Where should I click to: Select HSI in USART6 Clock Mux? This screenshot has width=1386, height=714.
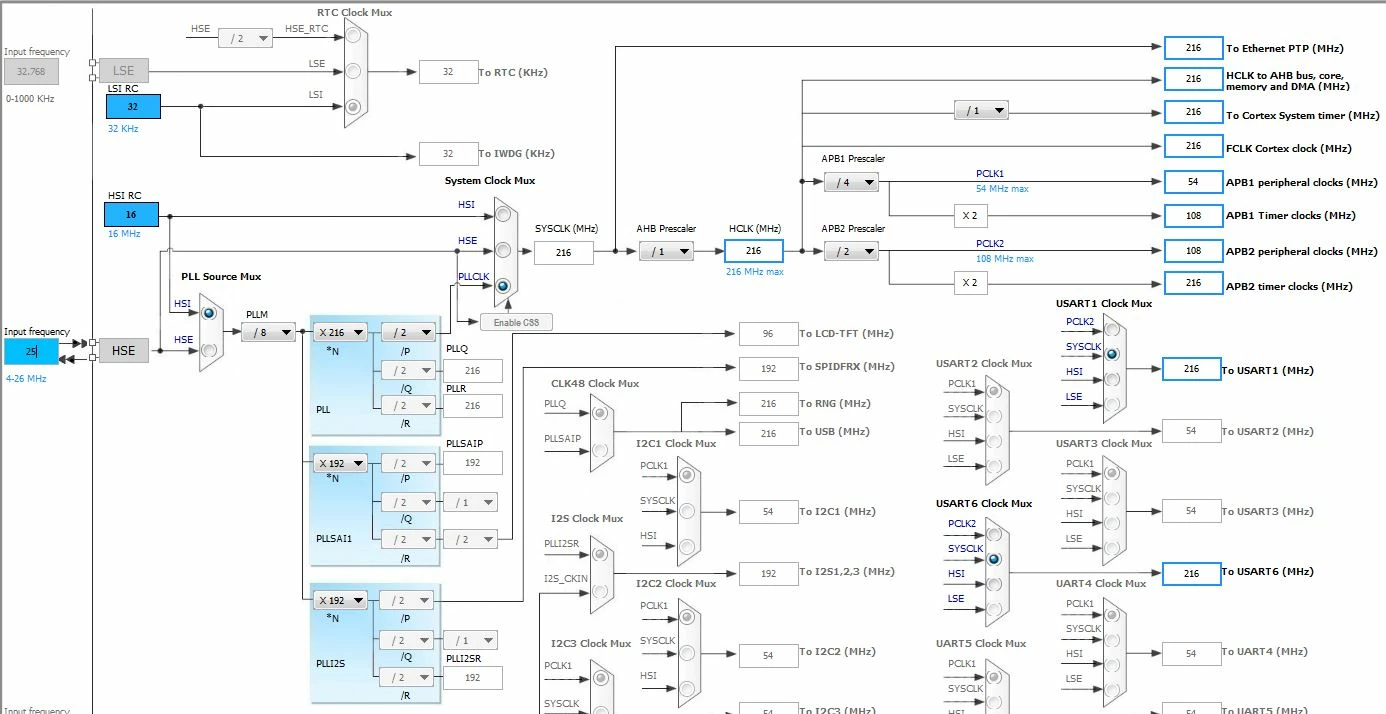[994, 584]
